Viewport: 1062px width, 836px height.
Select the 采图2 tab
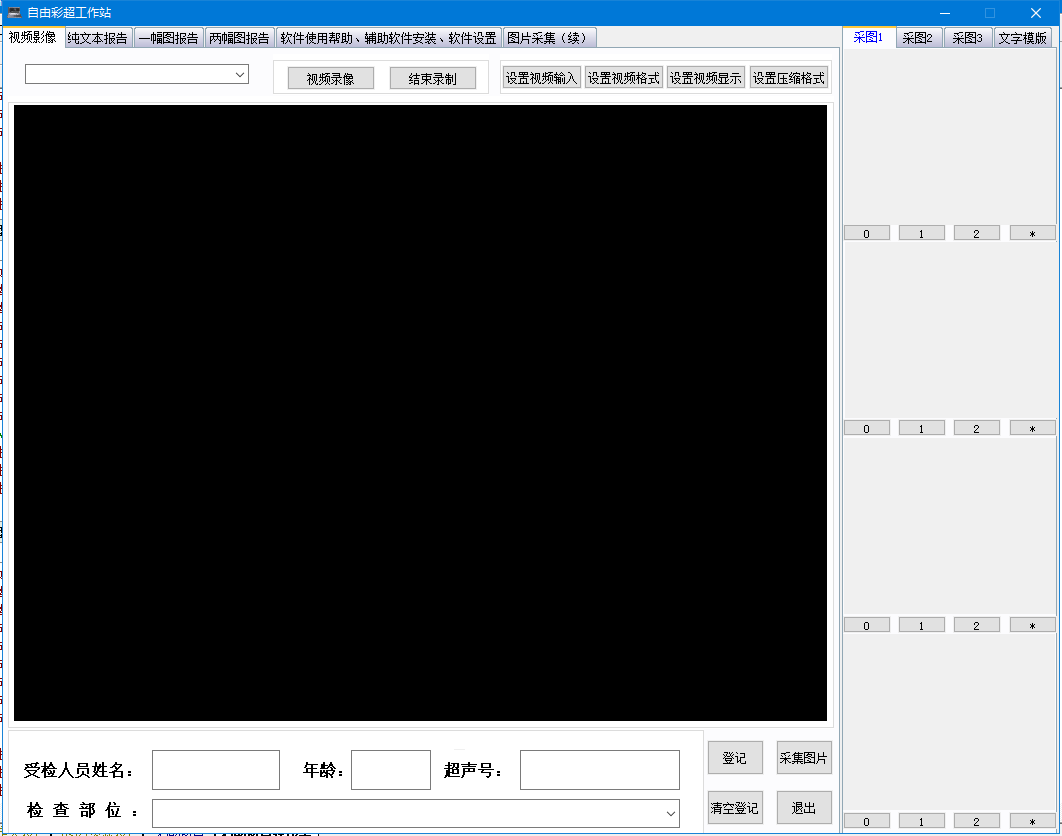click(x=918, y=38)
